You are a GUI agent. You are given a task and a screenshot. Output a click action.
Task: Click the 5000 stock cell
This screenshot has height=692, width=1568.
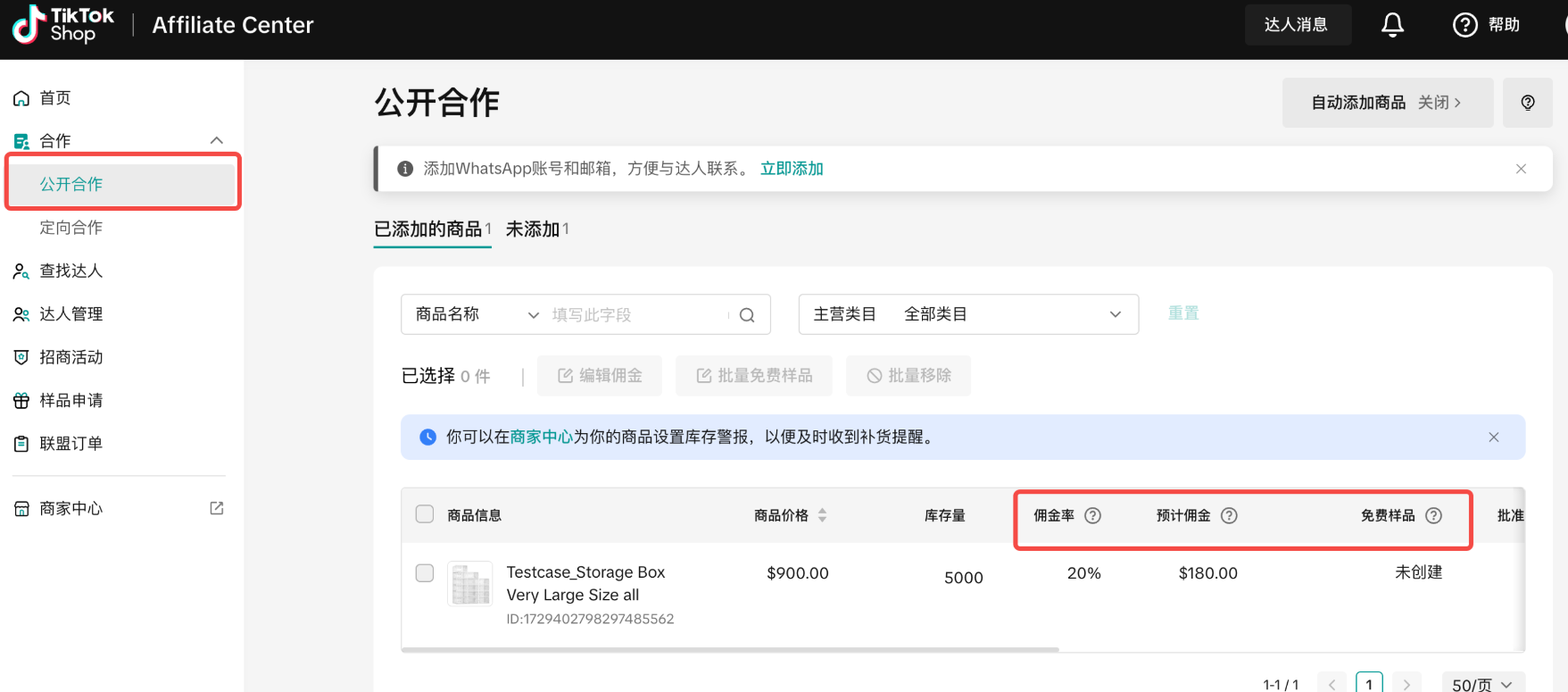964,578
